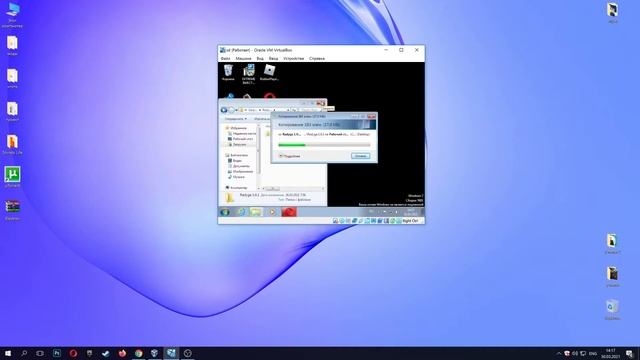Click the active VirtualBox VM taskbar icon
640x360 pixels.
[171, 353]
